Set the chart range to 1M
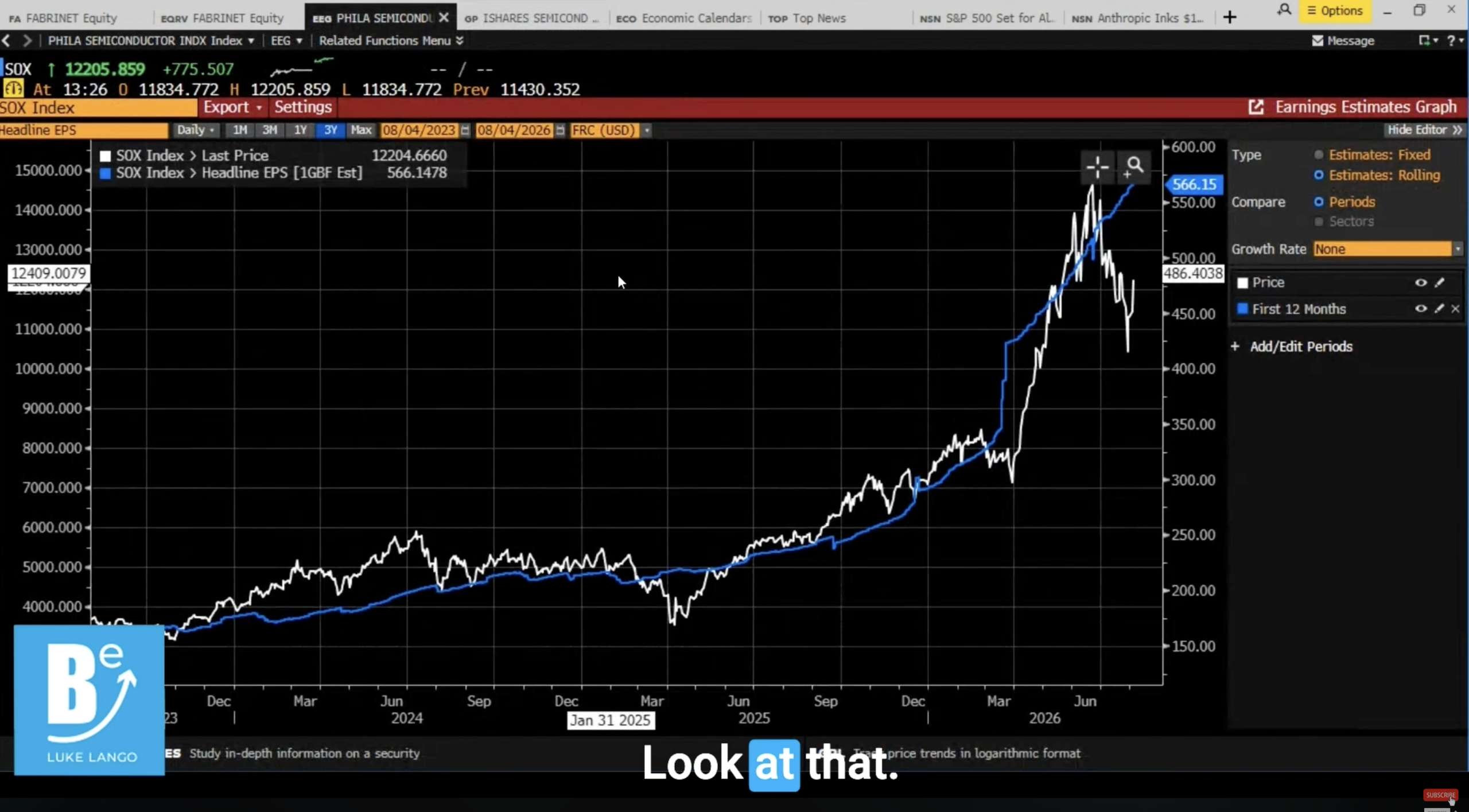The width and height of the screenshot is (1469, 812). pos(240,130)
